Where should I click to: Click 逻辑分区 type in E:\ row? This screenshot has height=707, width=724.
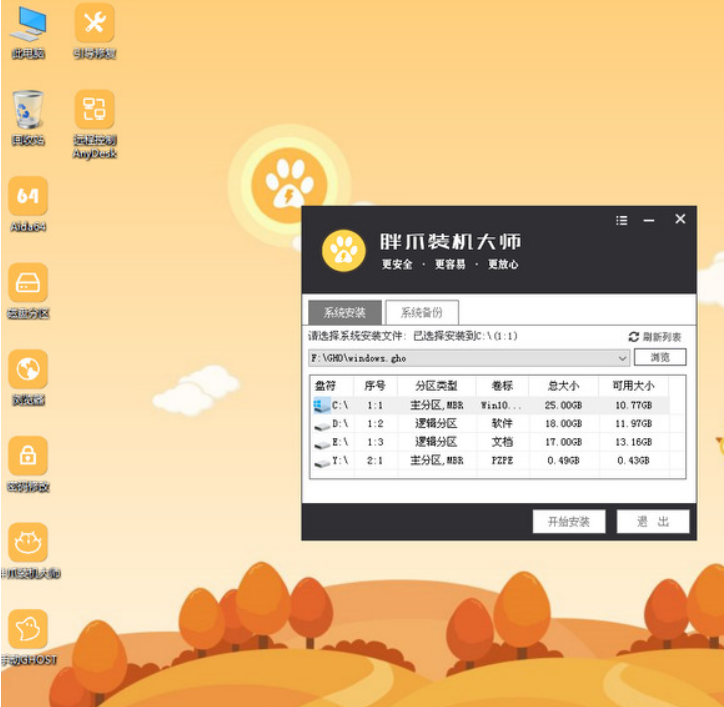point(436,442)
